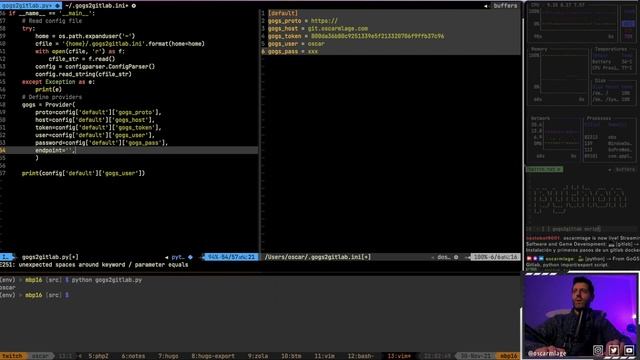640x360 pixels.
Task: Click the /Users/oscar/.gogs2gitlab.ini[+] status line path
Action: click(x=318, y=257)
